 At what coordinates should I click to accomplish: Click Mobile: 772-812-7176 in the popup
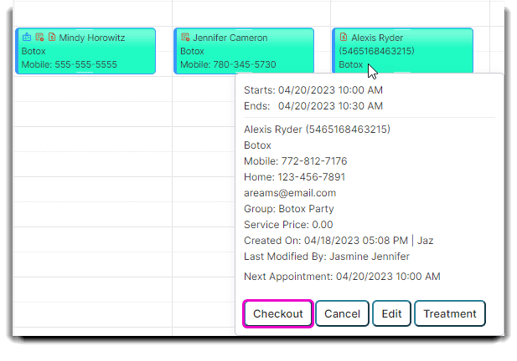(x=295, y=161)
